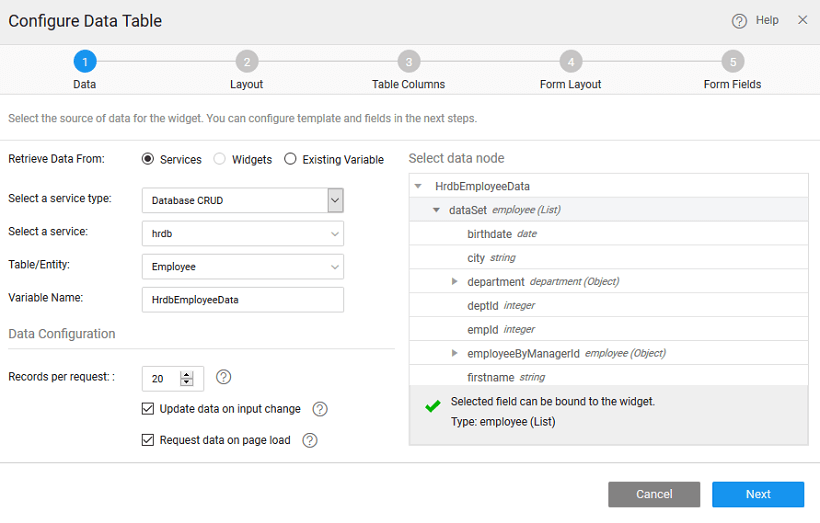This screenshot has width=820, height=523.
Task: Click step 3 Table Columns circle icon
Action: pos(408,62)
